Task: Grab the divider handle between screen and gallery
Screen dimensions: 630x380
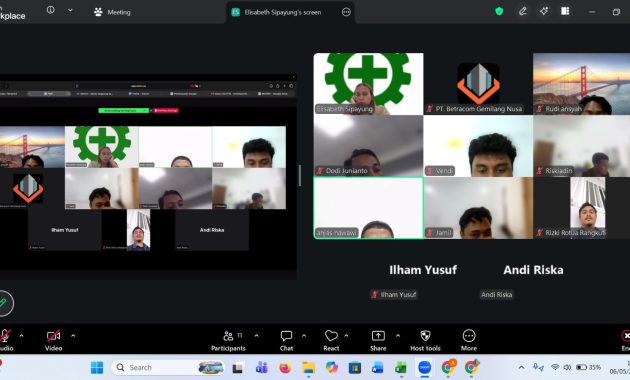Action: pyautogui.click(x=300, y=176)
